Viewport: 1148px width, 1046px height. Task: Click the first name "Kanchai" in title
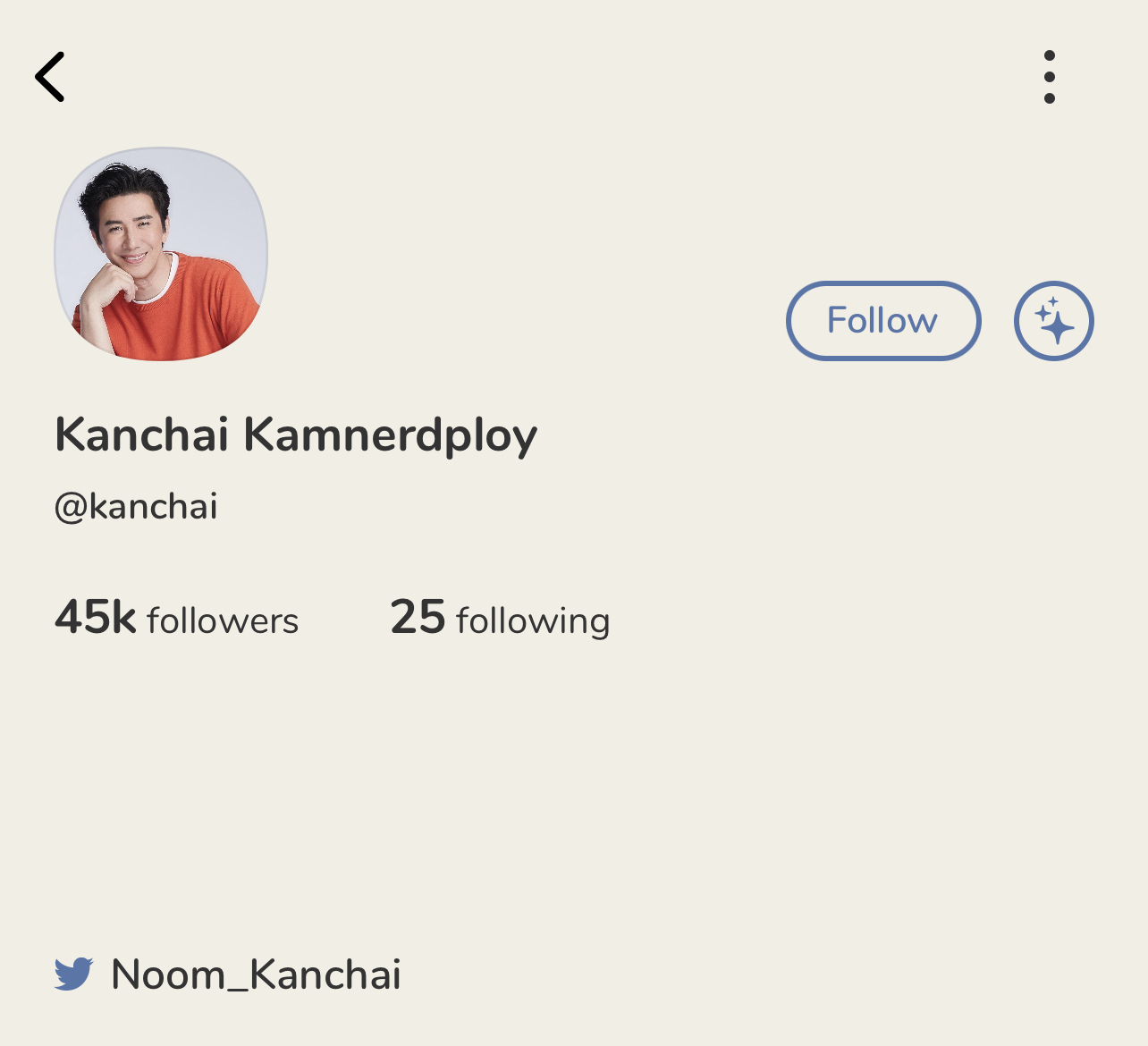point(142,434)
